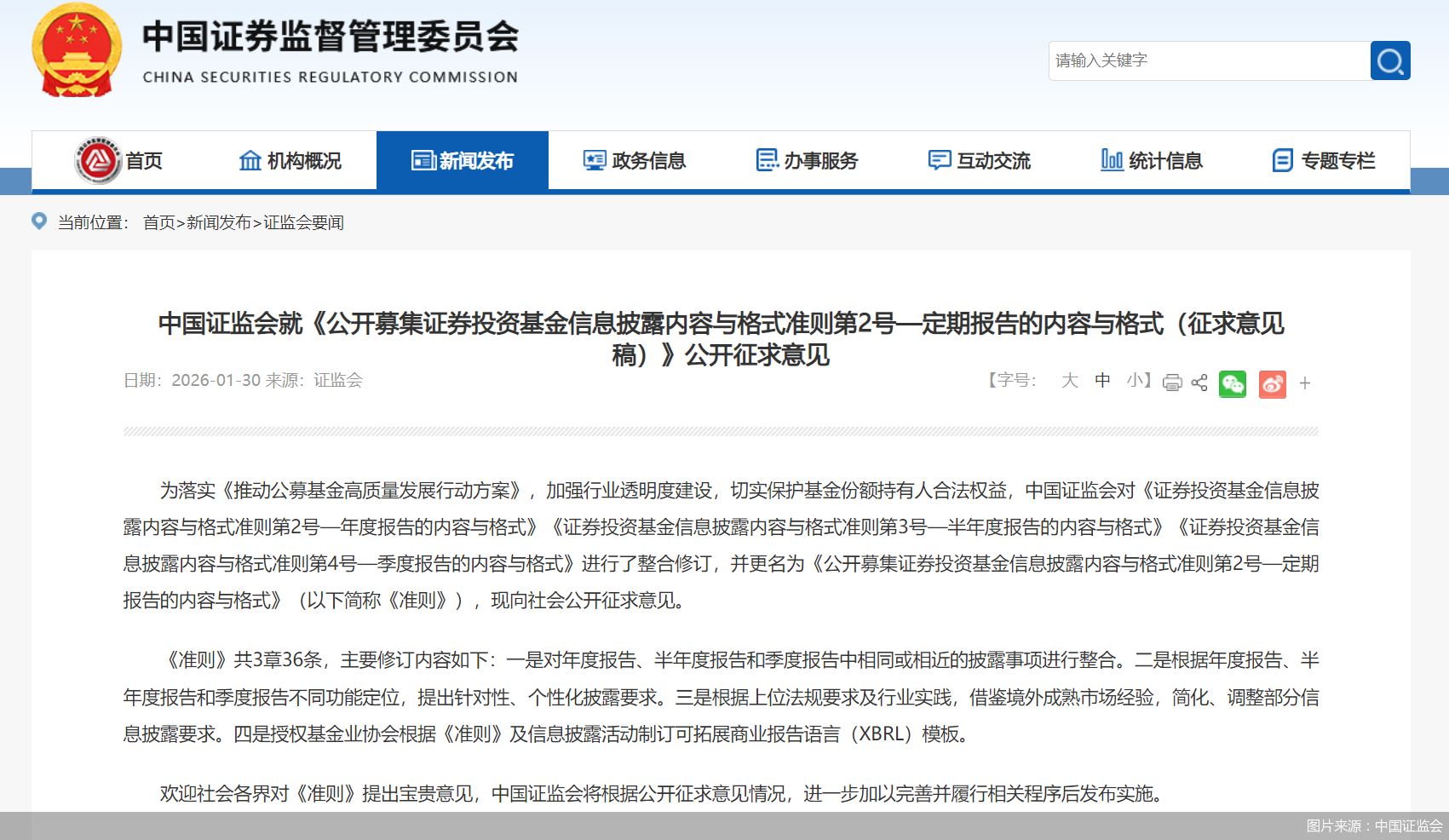Screen dimensions: 1449x840
Task: Open the 互动交流 section
Action: (980, 160)
